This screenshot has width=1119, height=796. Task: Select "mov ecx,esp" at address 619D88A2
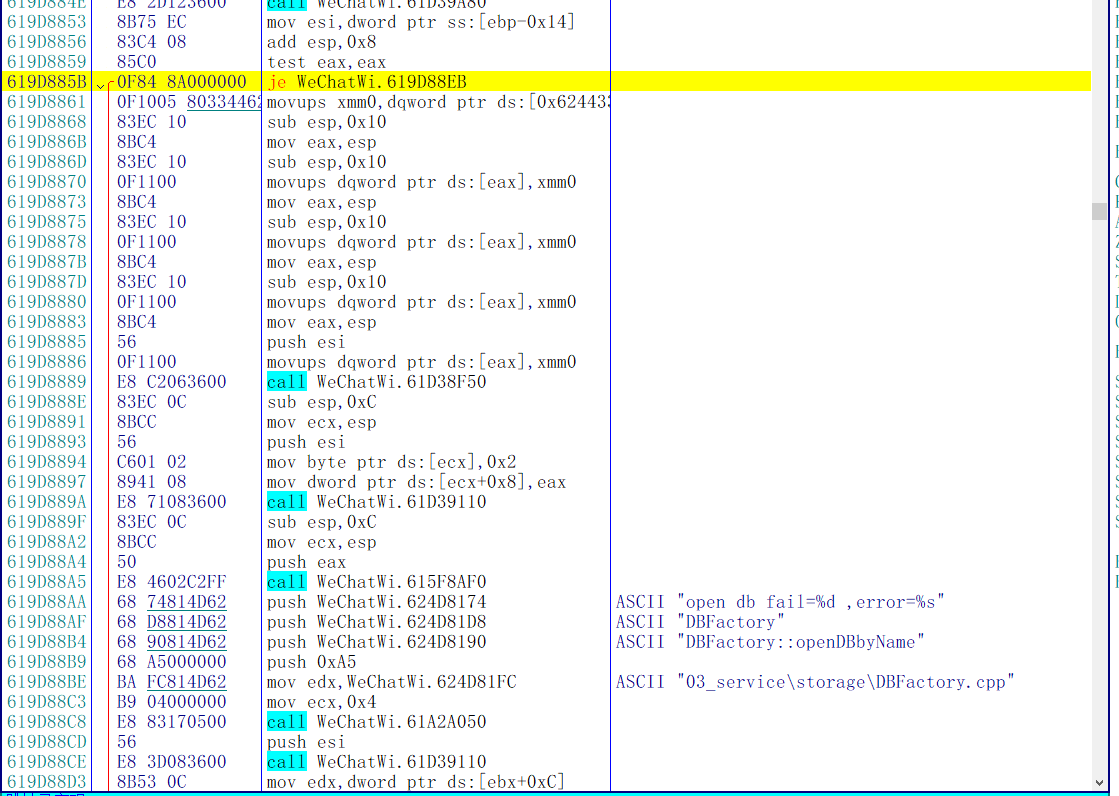(322, 542)
